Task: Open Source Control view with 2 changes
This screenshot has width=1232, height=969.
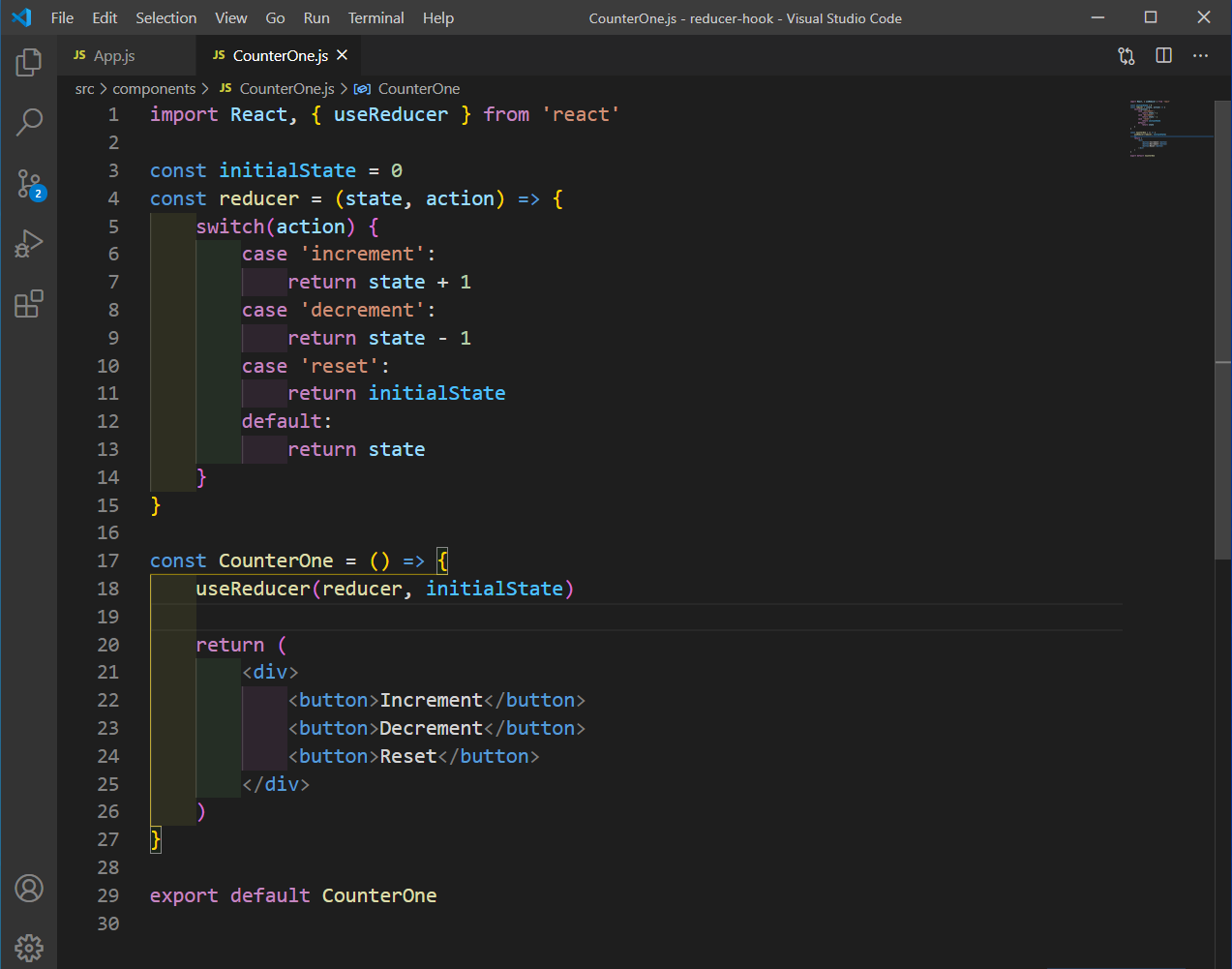Action: tap(29, 183)
